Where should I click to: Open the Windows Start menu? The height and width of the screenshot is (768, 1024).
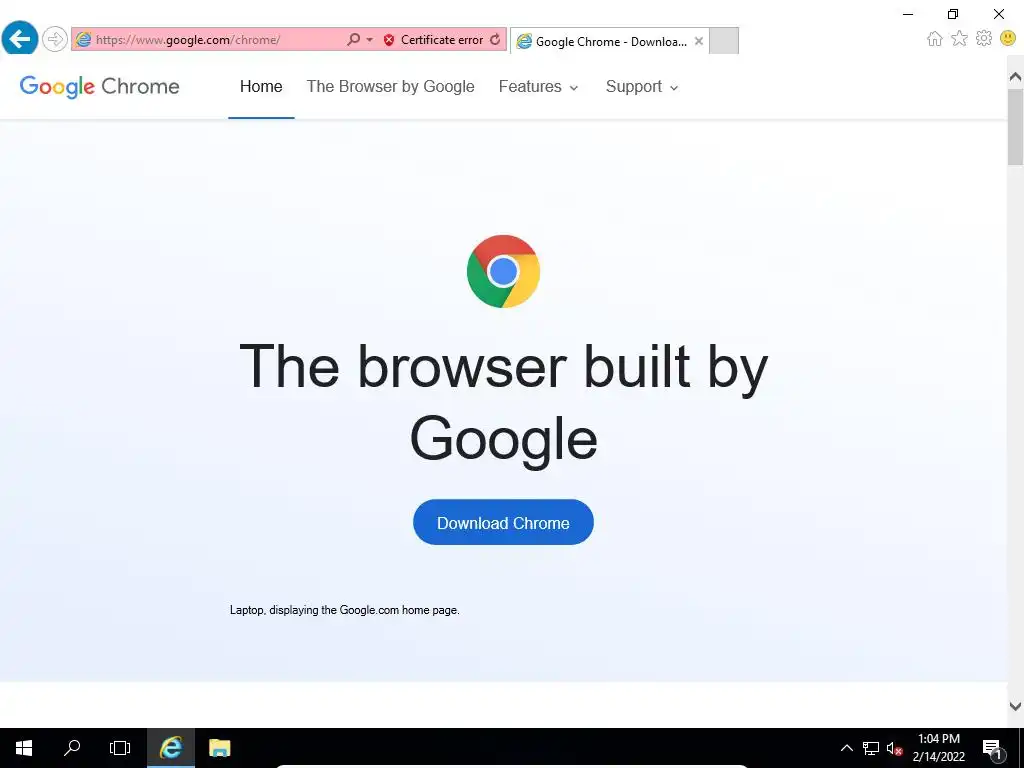click(24, 748)
